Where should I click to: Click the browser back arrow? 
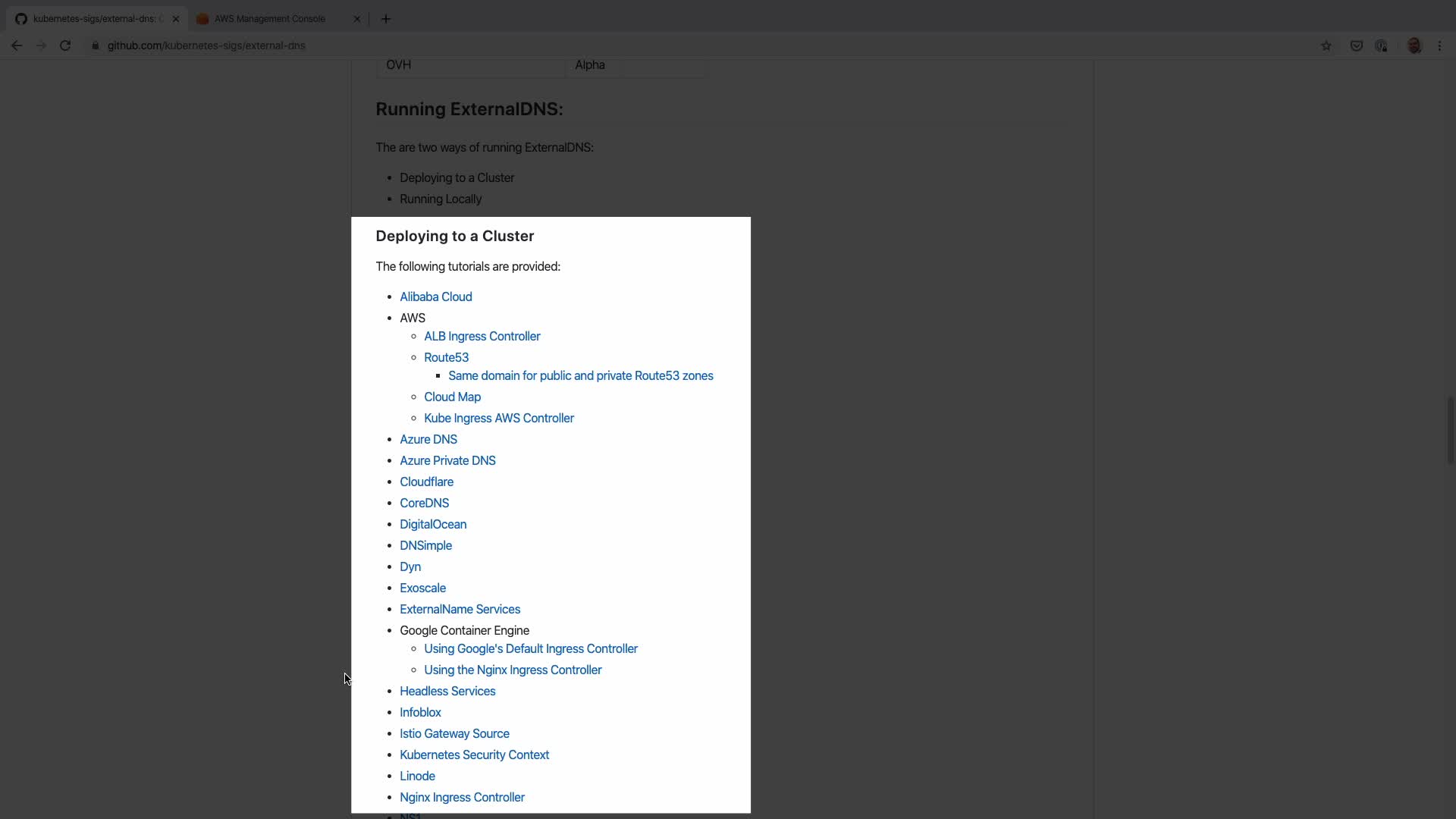17,45
